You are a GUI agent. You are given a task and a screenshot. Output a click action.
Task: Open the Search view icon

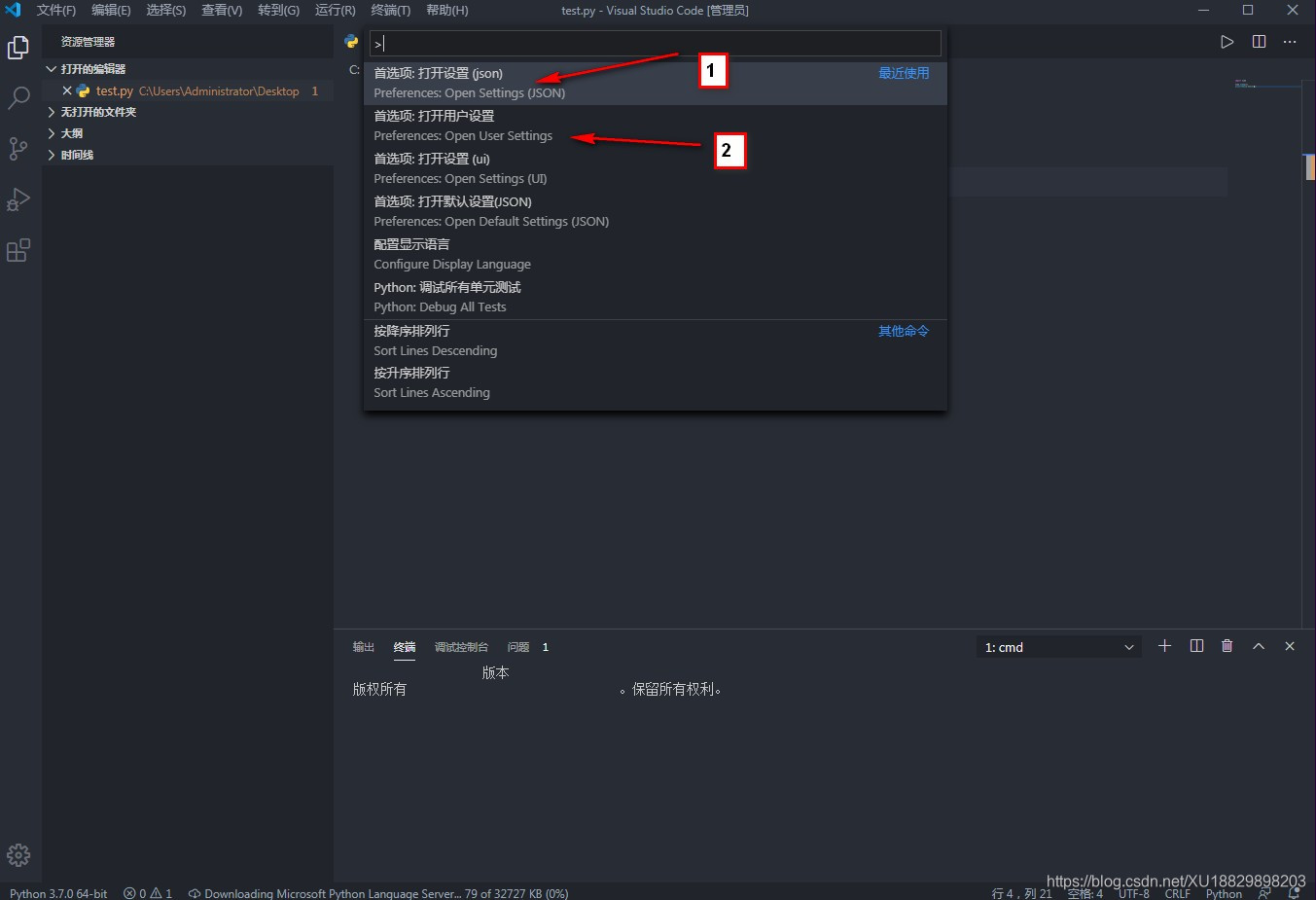point(18,98)
